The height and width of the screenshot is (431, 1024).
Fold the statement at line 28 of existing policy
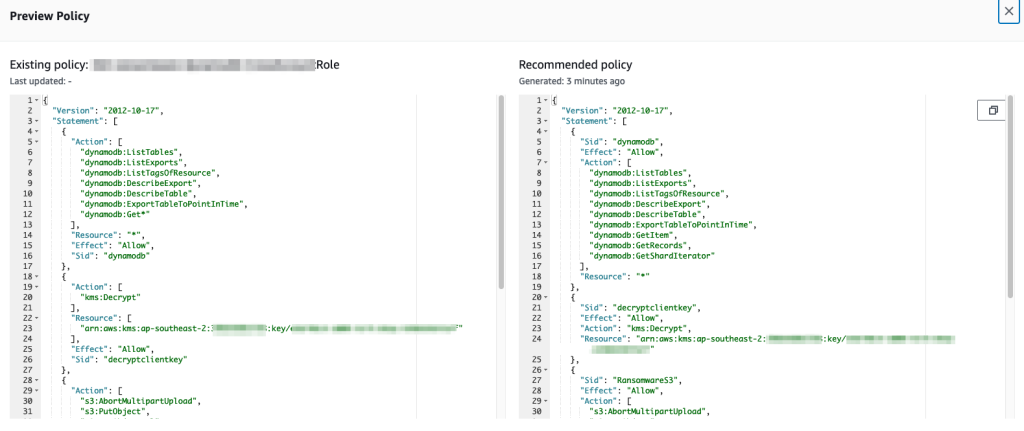pyautogui.click(x=36, y=380)
